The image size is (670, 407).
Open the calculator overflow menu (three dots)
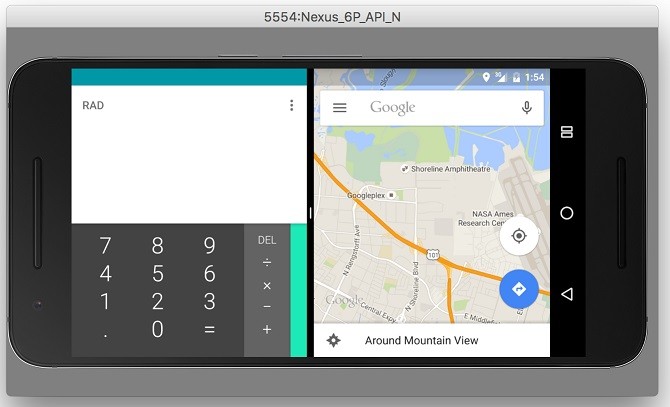[291, 105]
